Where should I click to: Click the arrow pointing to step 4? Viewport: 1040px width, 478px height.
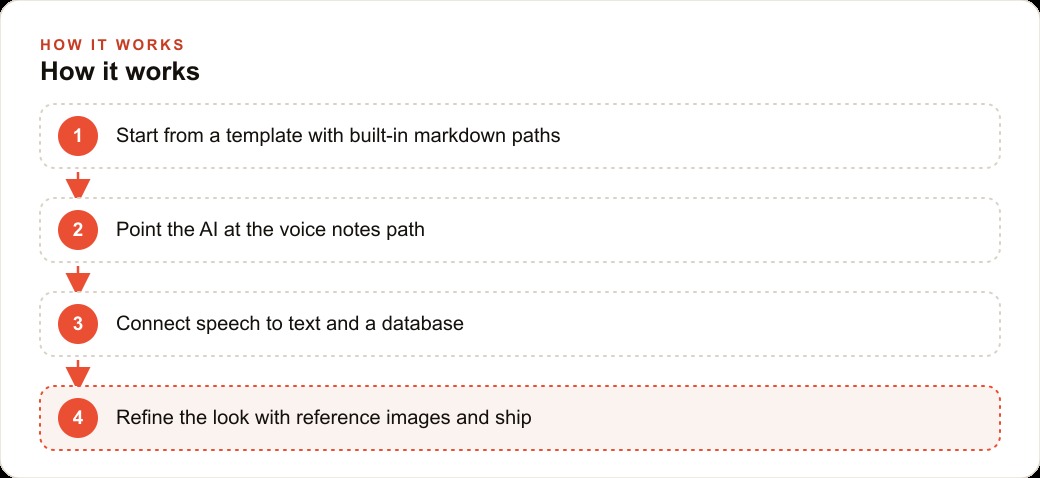coord(78,373)
